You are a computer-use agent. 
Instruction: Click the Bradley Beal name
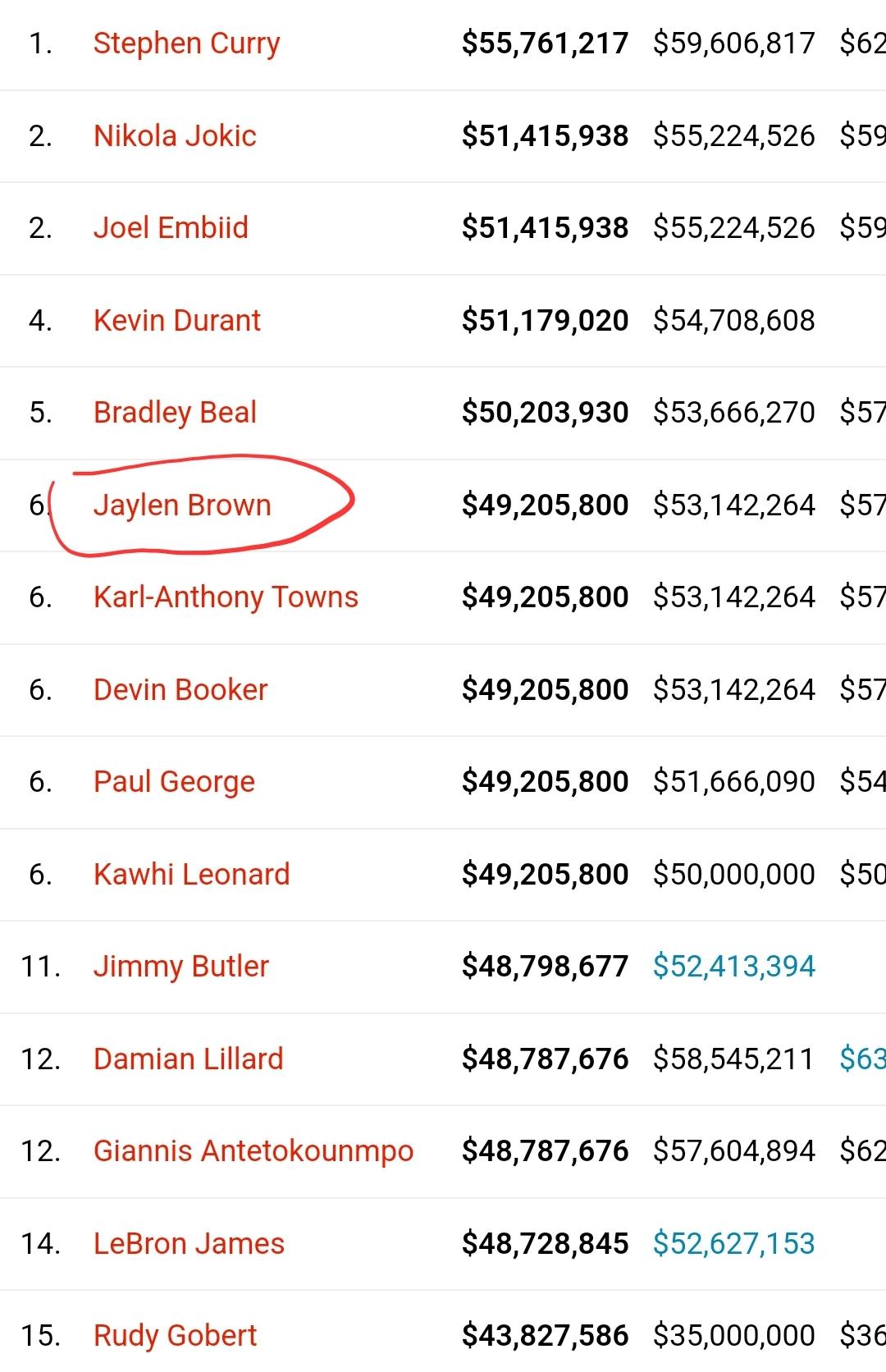pos(175,413)
